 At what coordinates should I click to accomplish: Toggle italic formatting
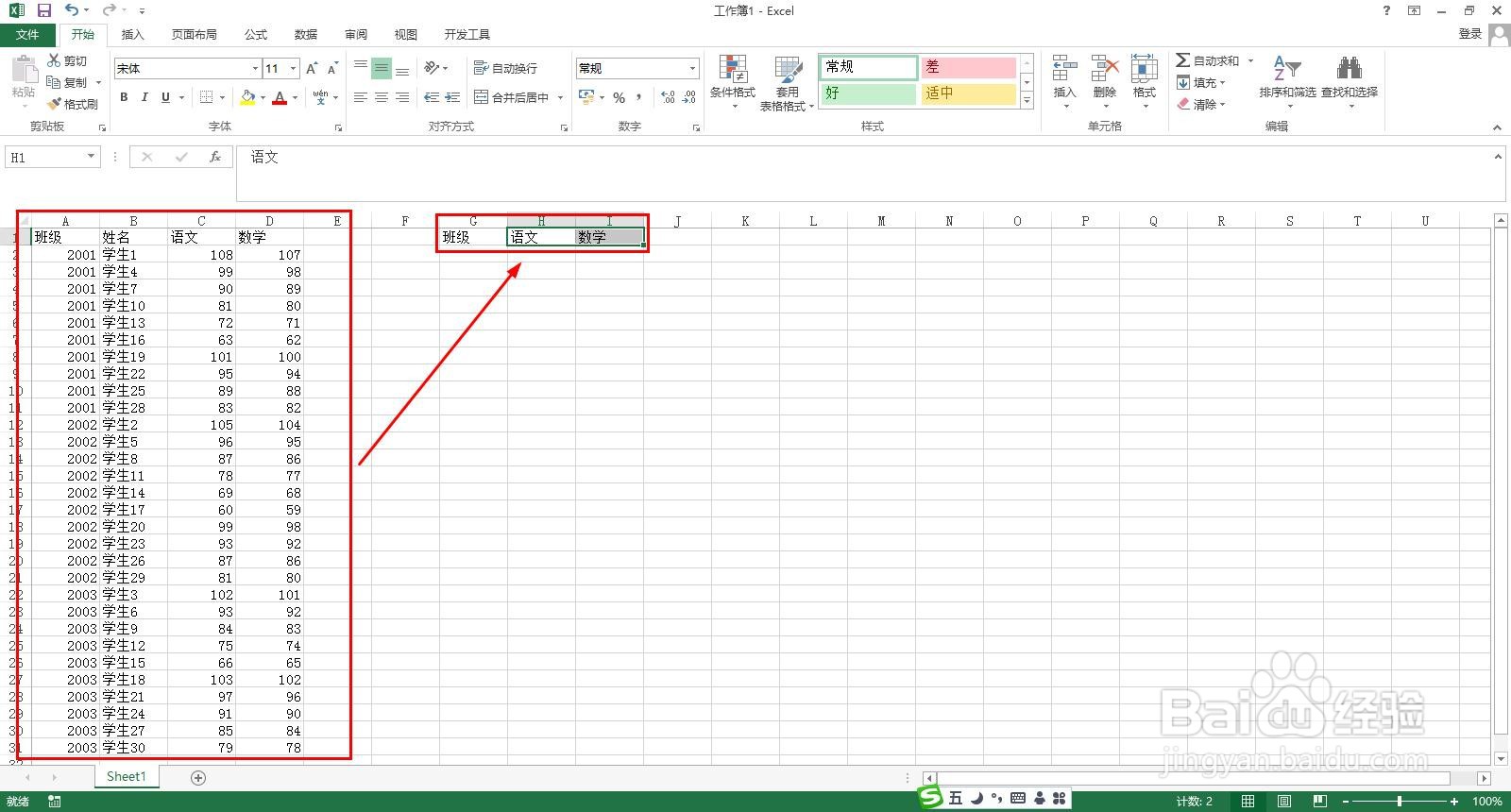tap(144, 97)
